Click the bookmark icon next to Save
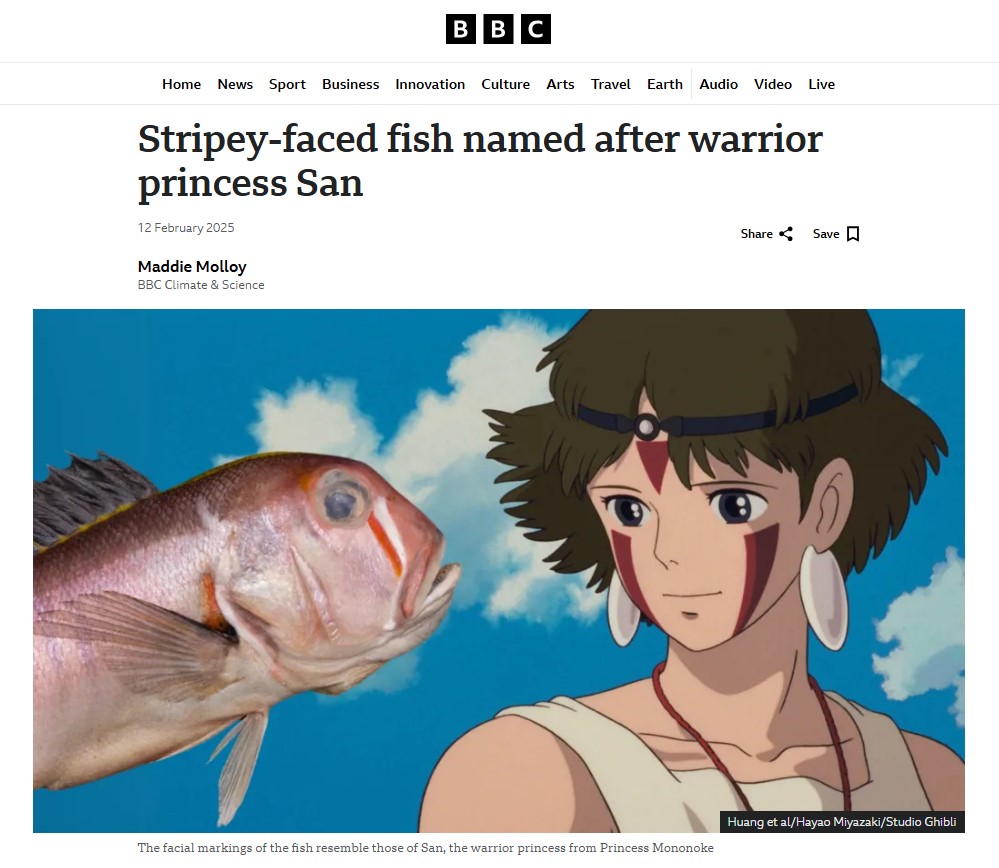 pos(853,234)
